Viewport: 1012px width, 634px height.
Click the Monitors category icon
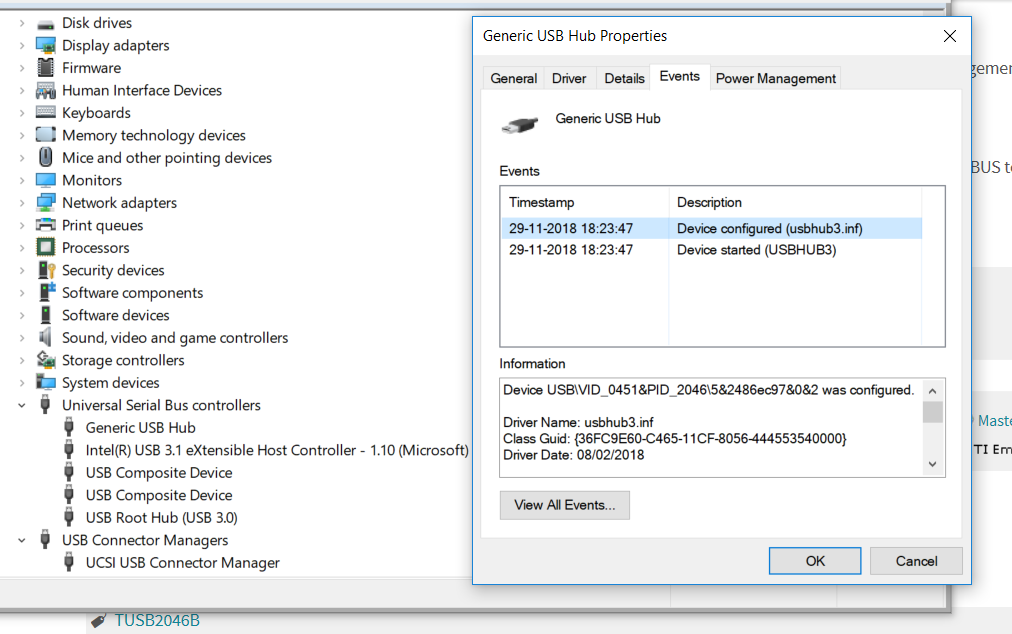tap(45, 180)
